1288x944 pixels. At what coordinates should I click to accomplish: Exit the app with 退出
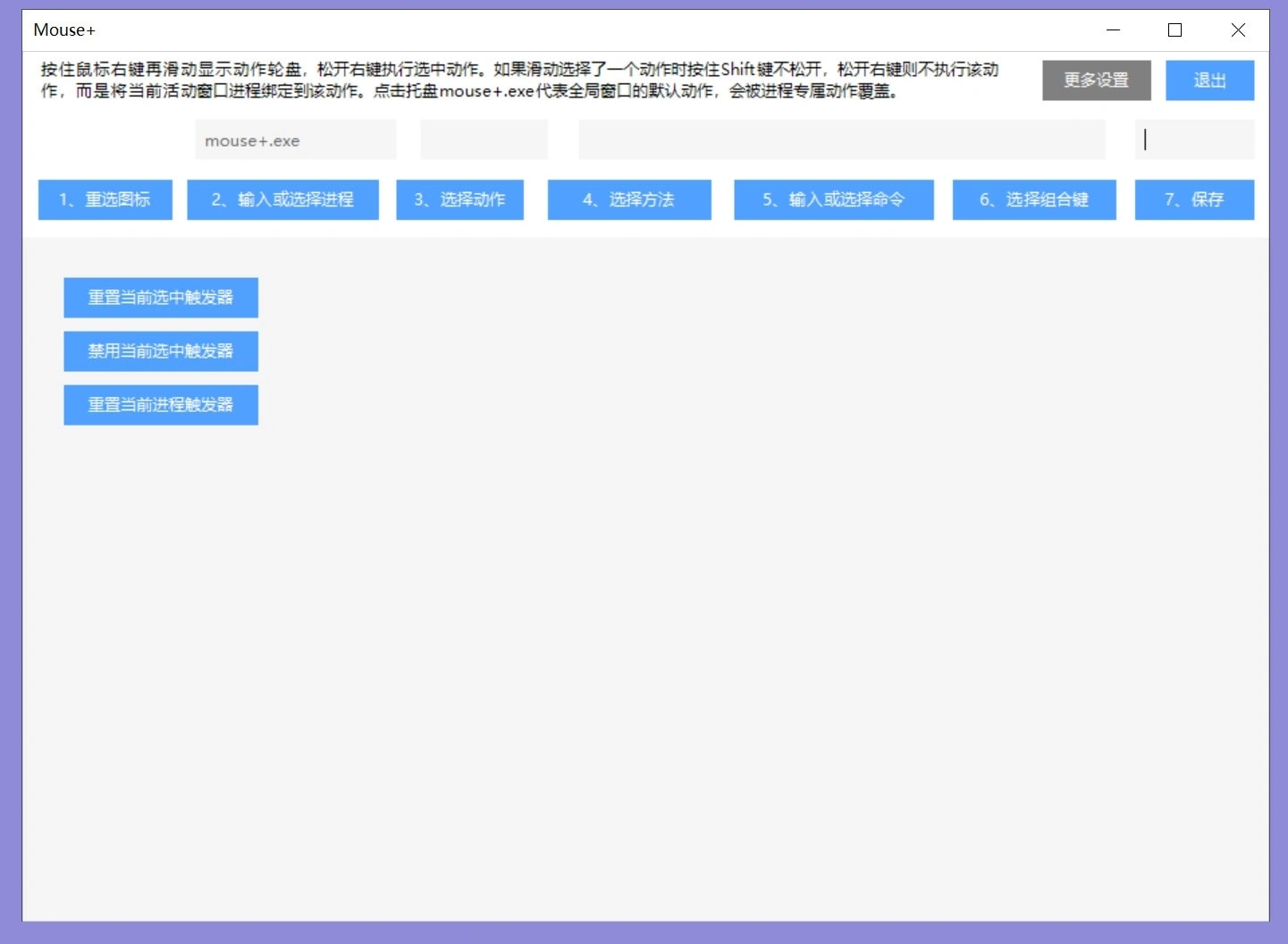tap(1209, 80)
